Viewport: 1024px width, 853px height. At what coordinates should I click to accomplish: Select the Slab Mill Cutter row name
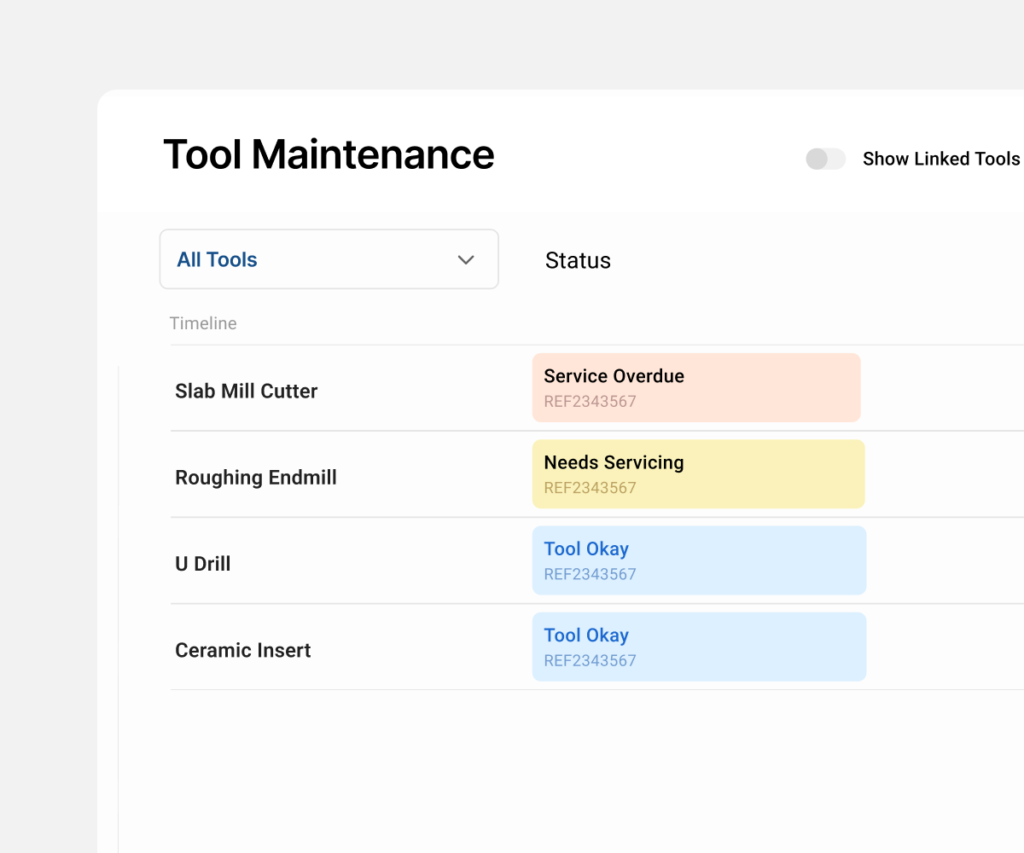tap(246, 391)
